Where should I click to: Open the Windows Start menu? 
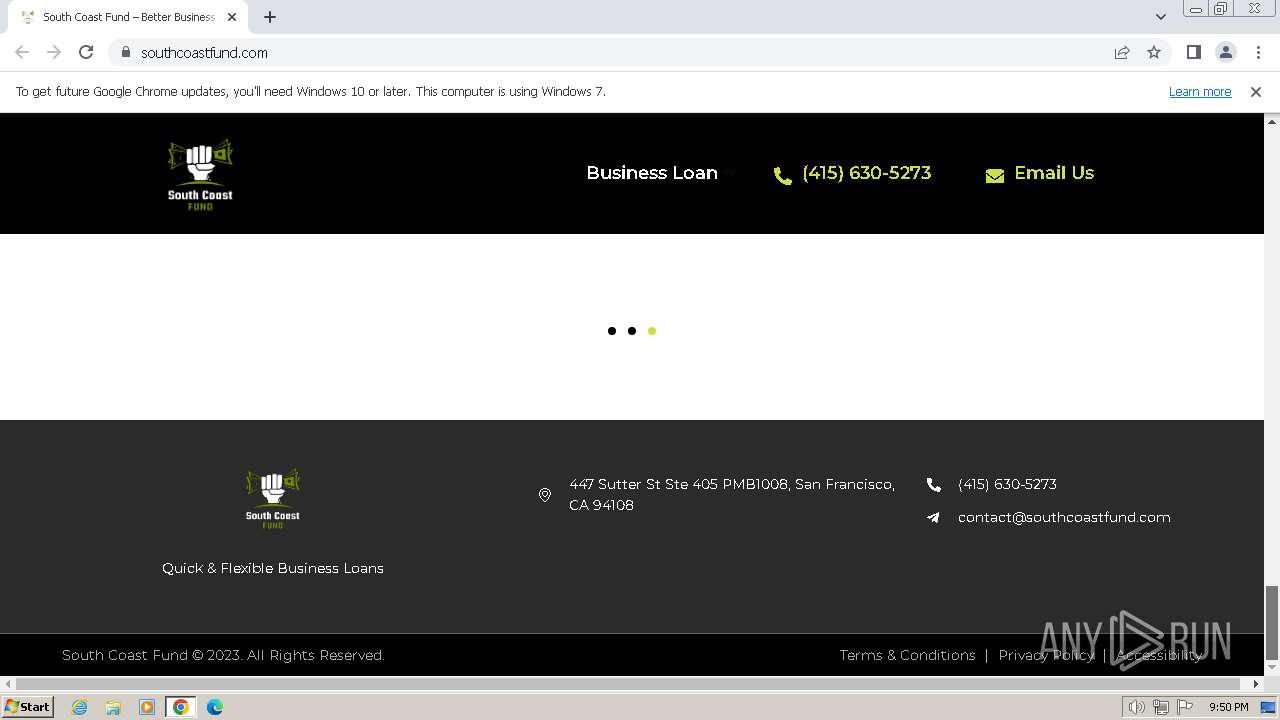click(x=28, y=707)
